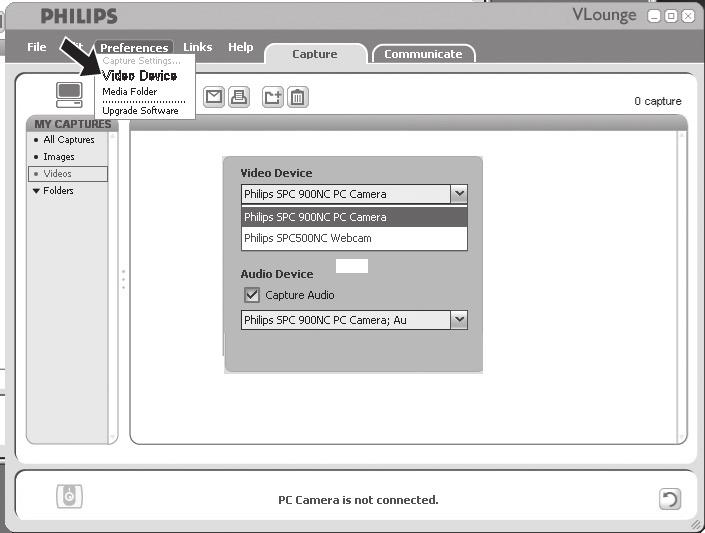
Task: Select Images in My Captures list
Action: pos(59,157)
